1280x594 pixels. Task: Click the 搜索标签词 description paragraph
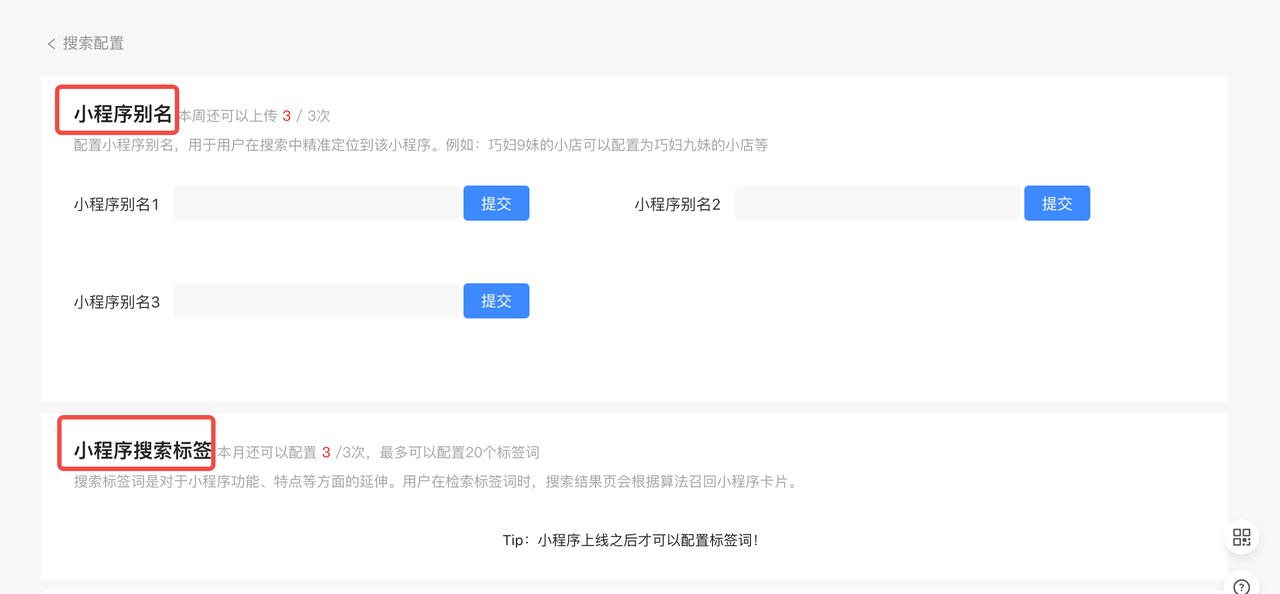(435, 481)
